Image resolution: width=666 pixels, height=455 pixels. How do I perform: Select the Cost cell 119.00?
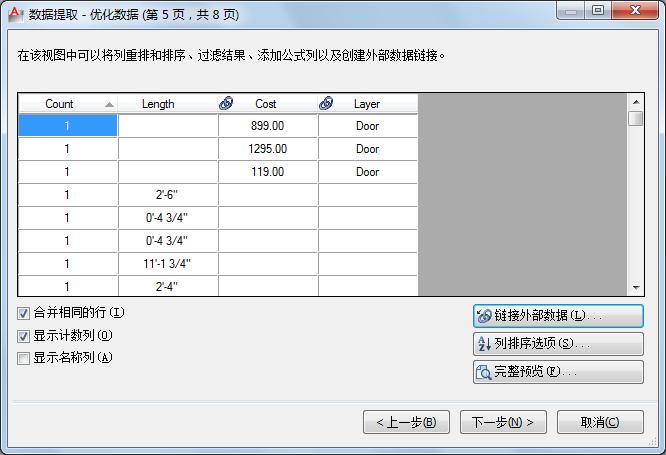268,172
